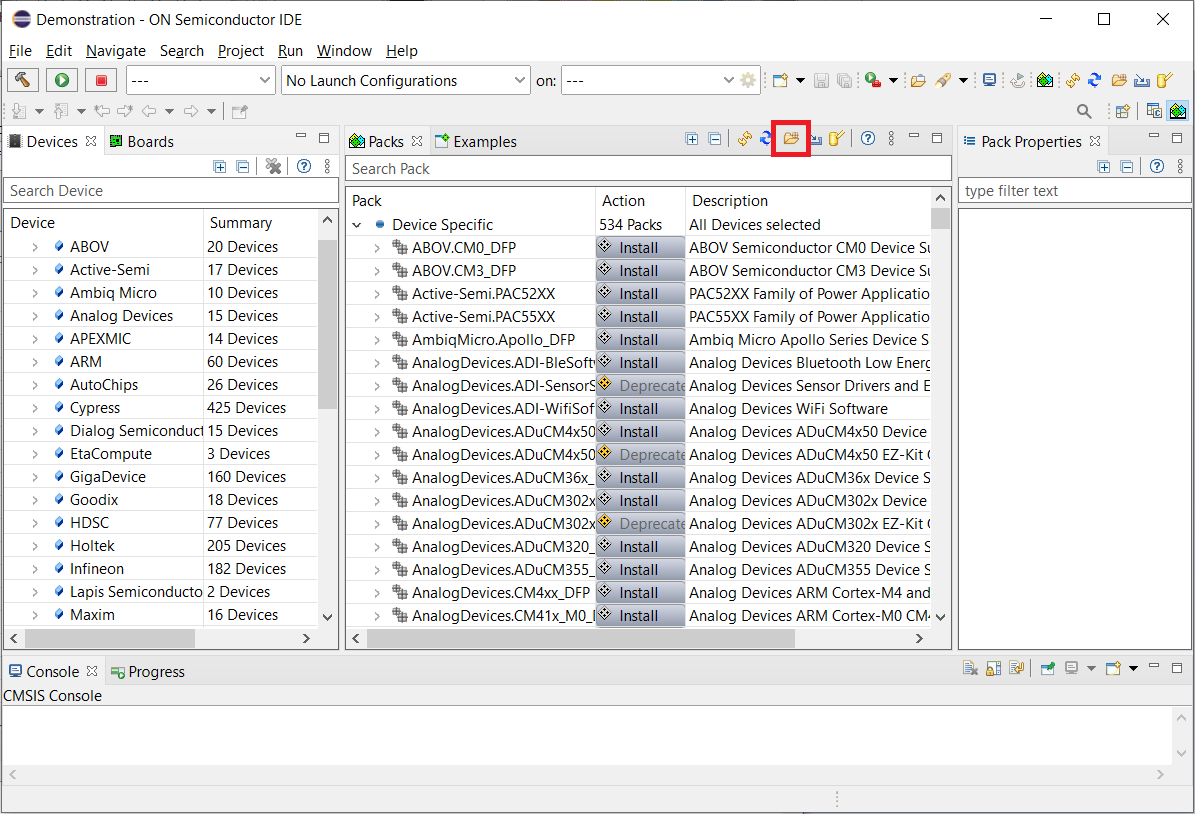Refresh the pack index with the blue arrows
Image resolution: width=1195 pixels, height=814 pixels.
[765, 139]
